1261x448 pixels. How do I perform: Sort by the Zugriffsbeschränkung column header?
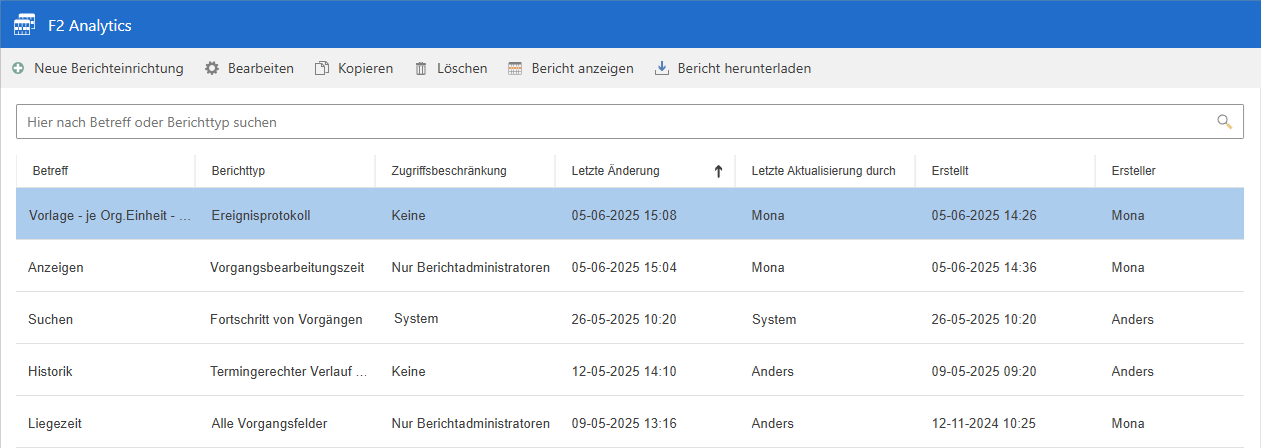click(449, 171)
